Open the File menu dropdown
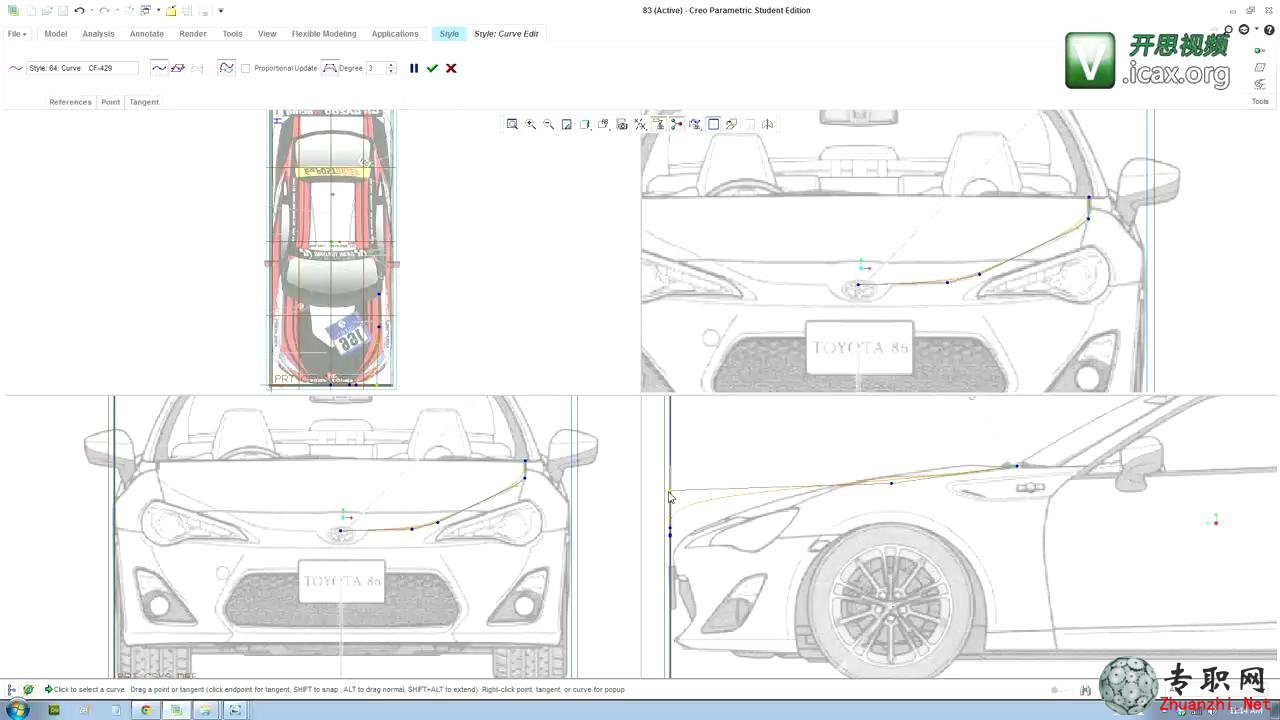 tap(17, 34)
